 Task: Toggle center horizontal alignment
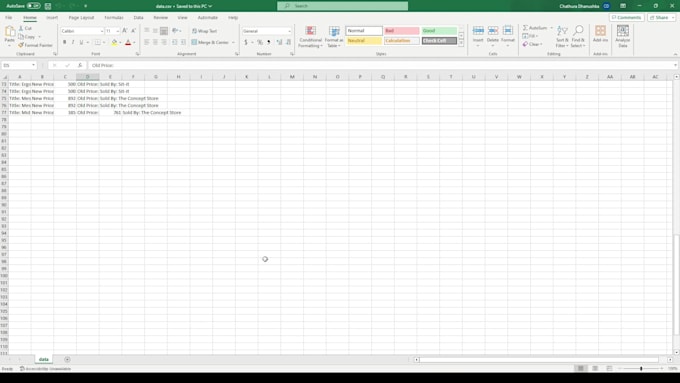click(155, 43)
